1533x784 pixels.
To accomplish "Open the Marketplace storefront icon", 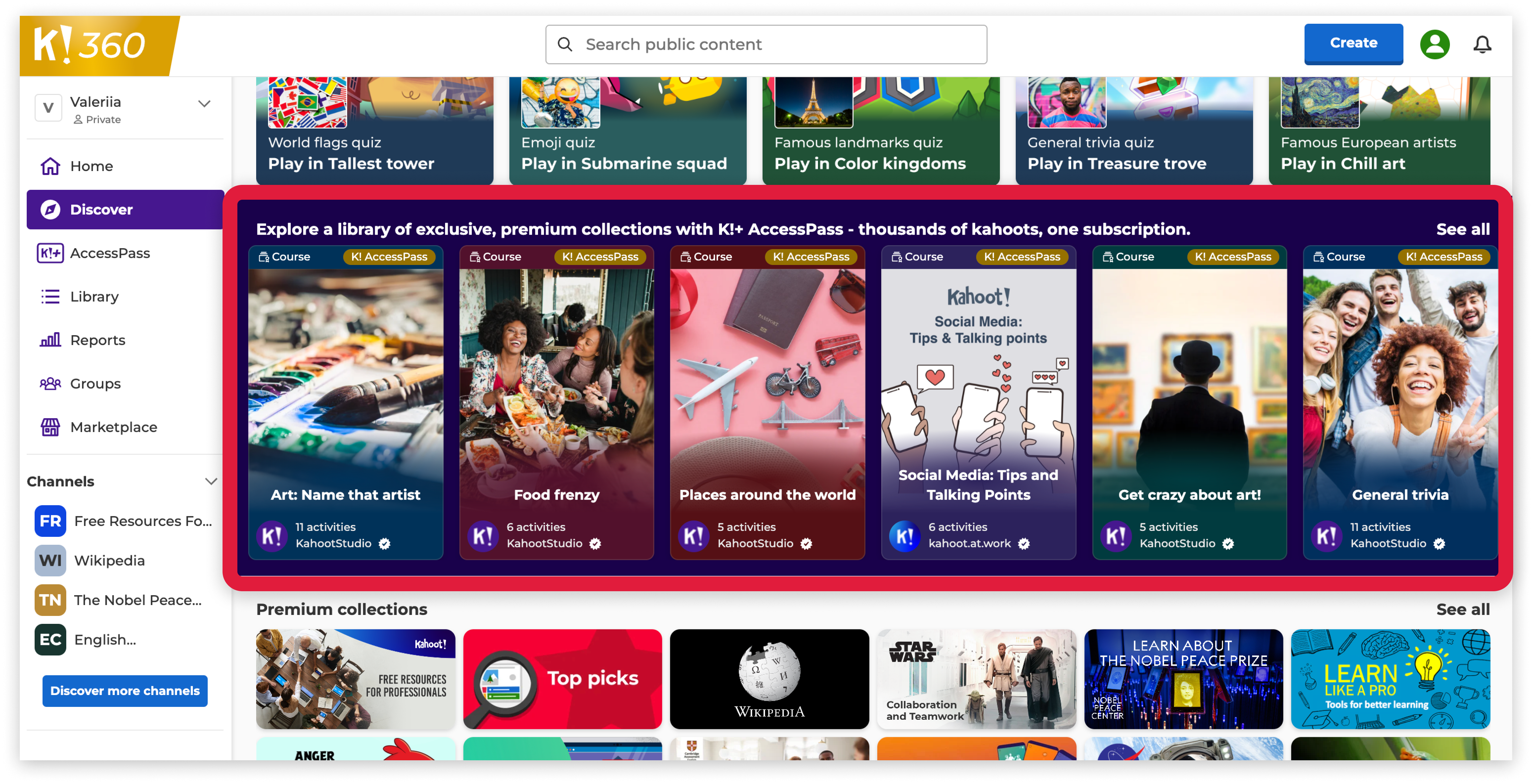I will (50, 427).
